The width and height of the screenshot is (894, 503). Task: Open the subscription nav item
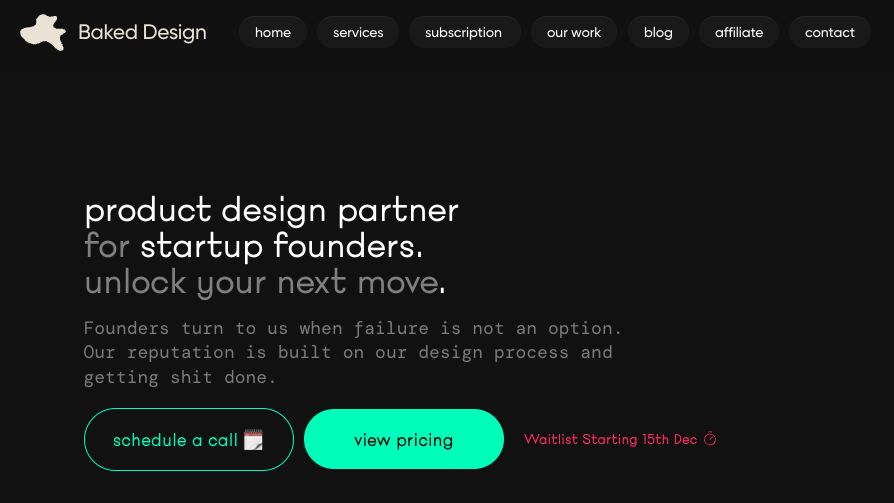[463, 32]
